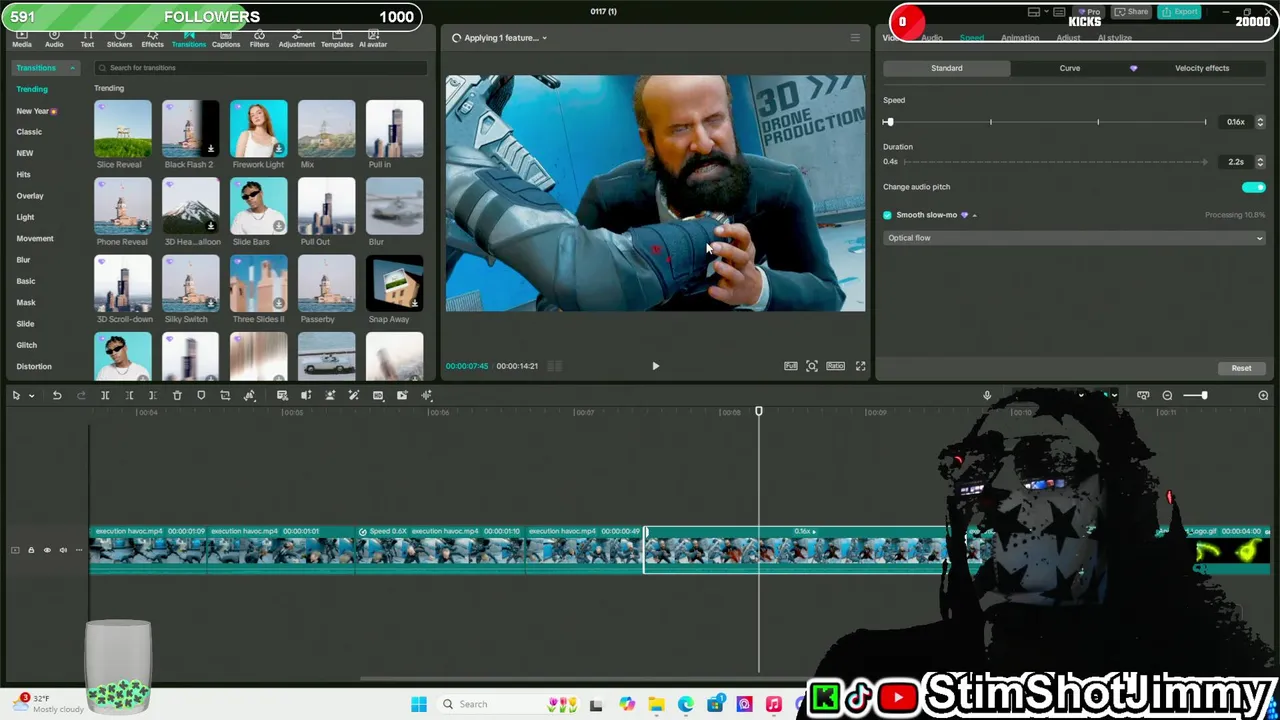
Task: Adjust the Duration value stepper arrows
Action: click(x=1260, y=162)
